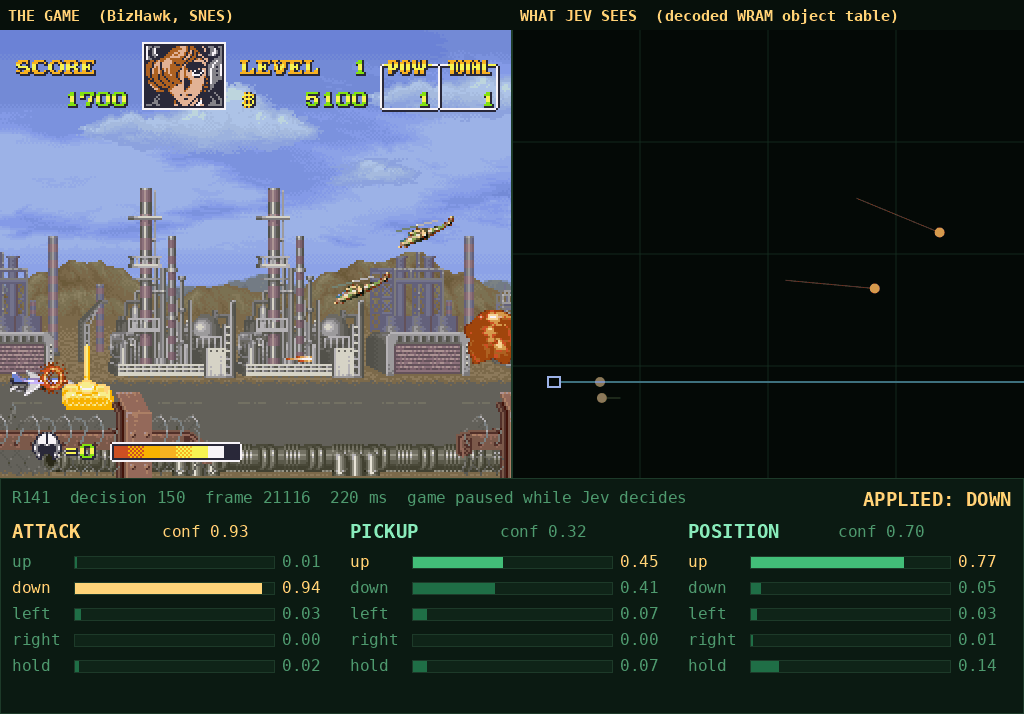Click the dollar sign money icon
Image resolution: width=1024 pixels, height=714 pixels.
coord(248,99)
